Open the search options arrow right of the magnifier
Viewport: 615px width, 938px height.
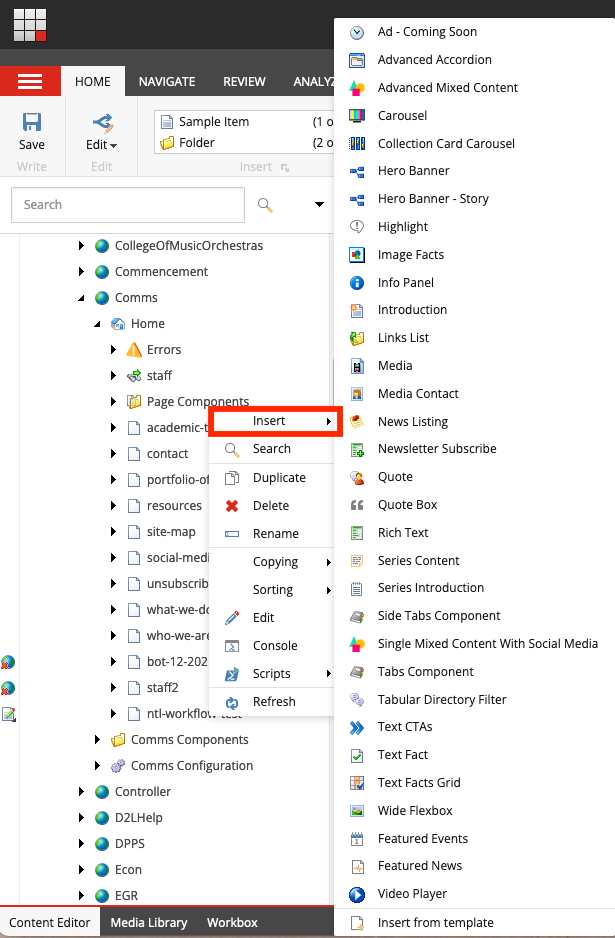pos(319,204)
